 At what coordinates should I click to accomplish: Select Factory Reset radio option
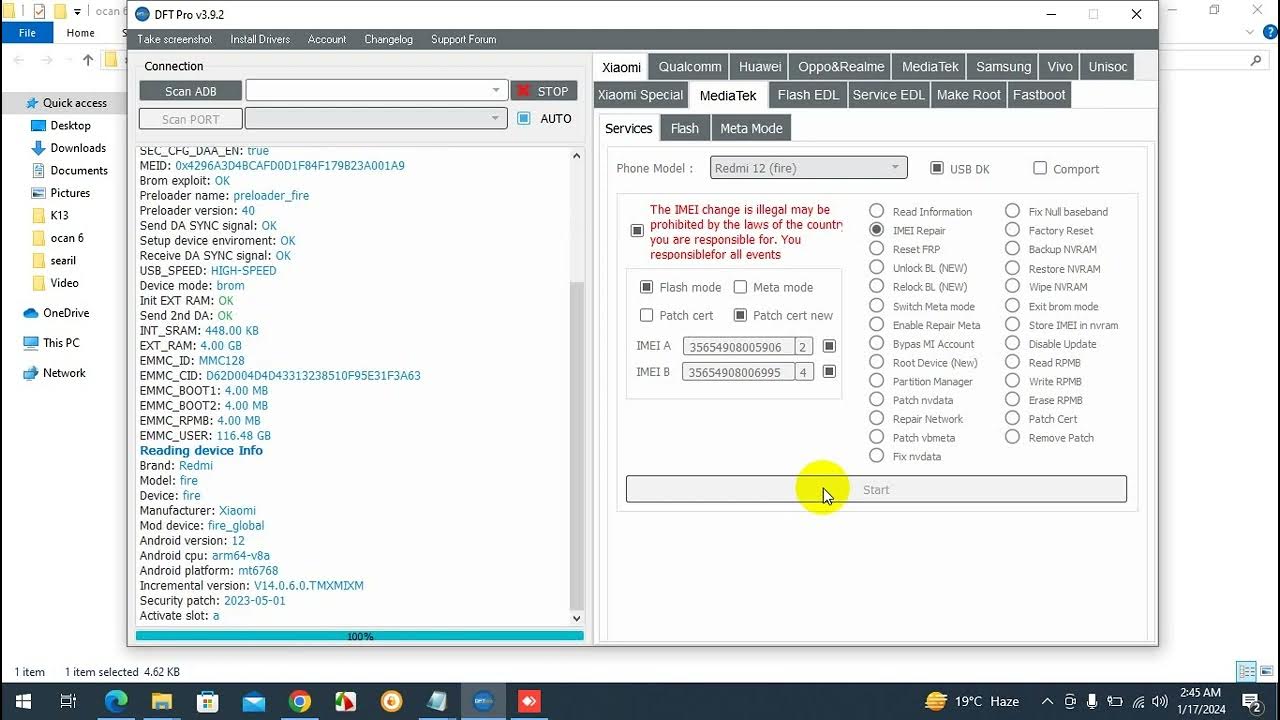[1012, 230]
